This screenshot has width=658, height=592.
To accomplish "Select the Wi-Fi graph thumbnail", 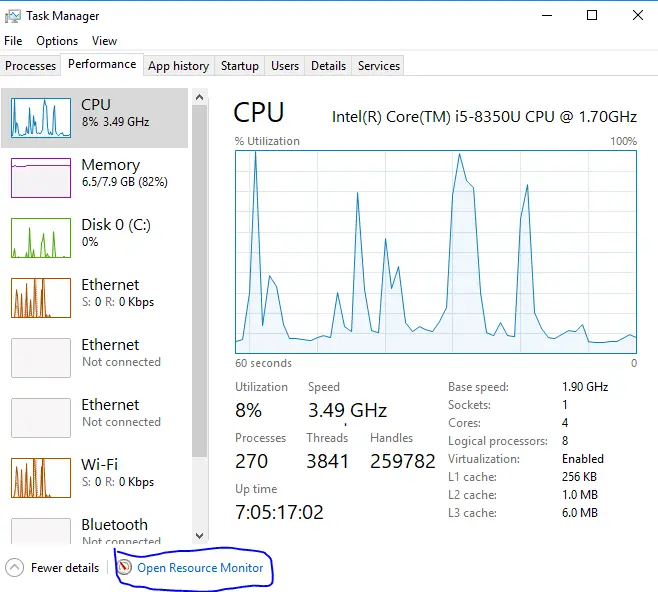I will tap(41, 478).
